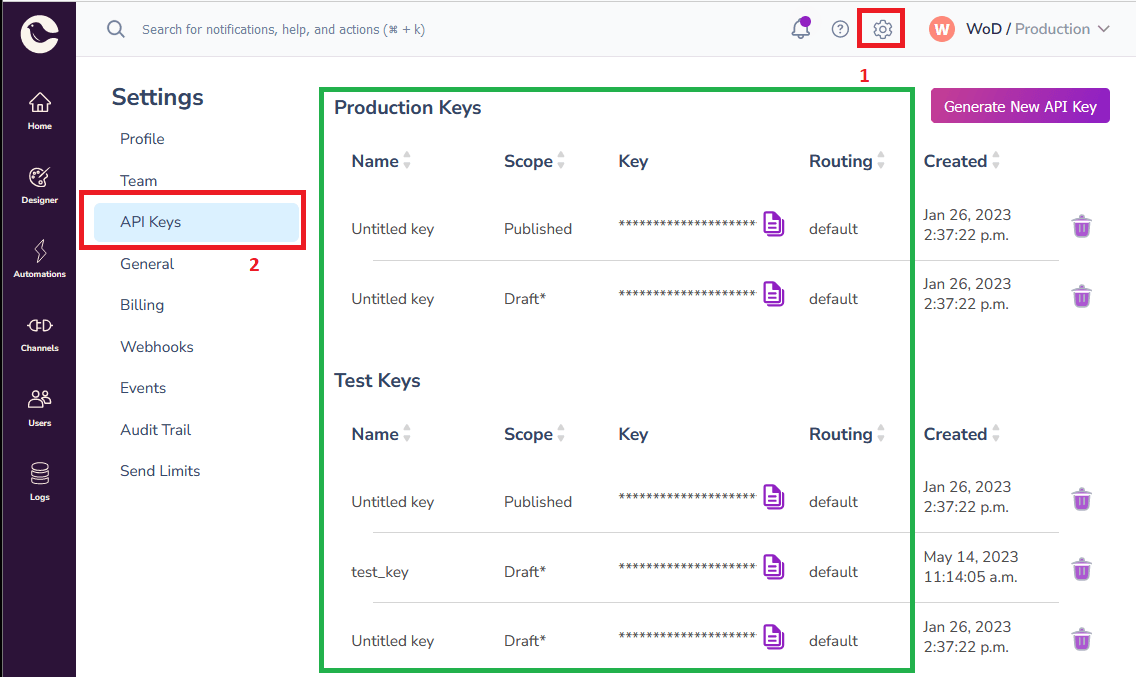1136x677 pixels.
Task: Open the help menu
Action: coord(840,28)
